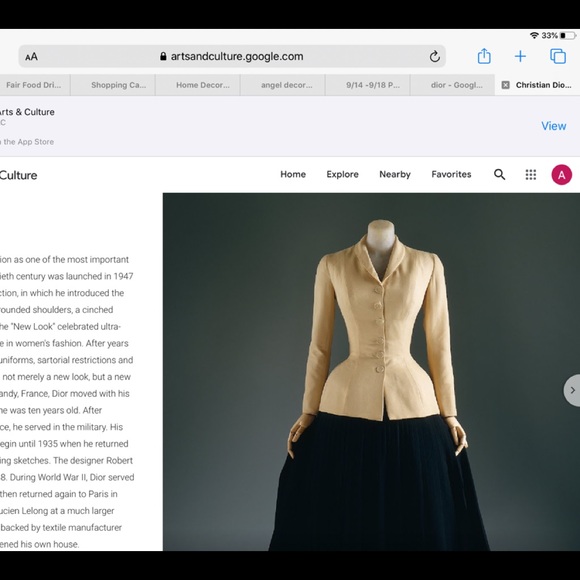
Task: Tap the lock icon in address bar
Action: pyautogui.click(x=163, y=56)
